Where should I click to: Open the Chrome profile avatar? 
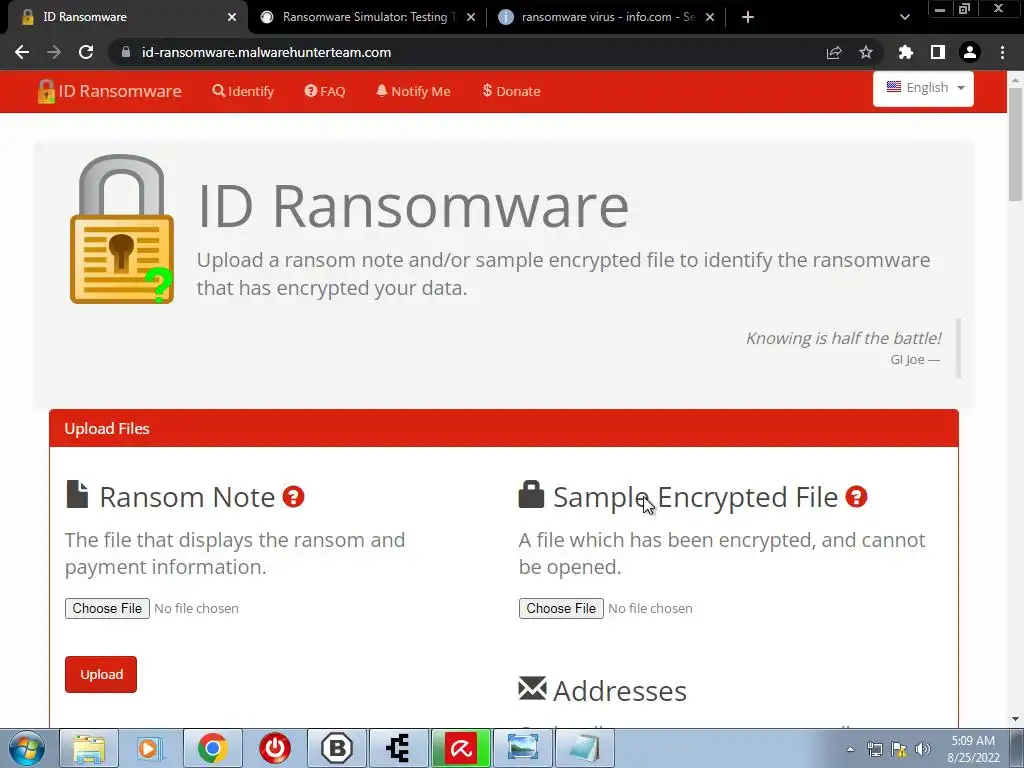pyautogui.click(x=970, y=52)
